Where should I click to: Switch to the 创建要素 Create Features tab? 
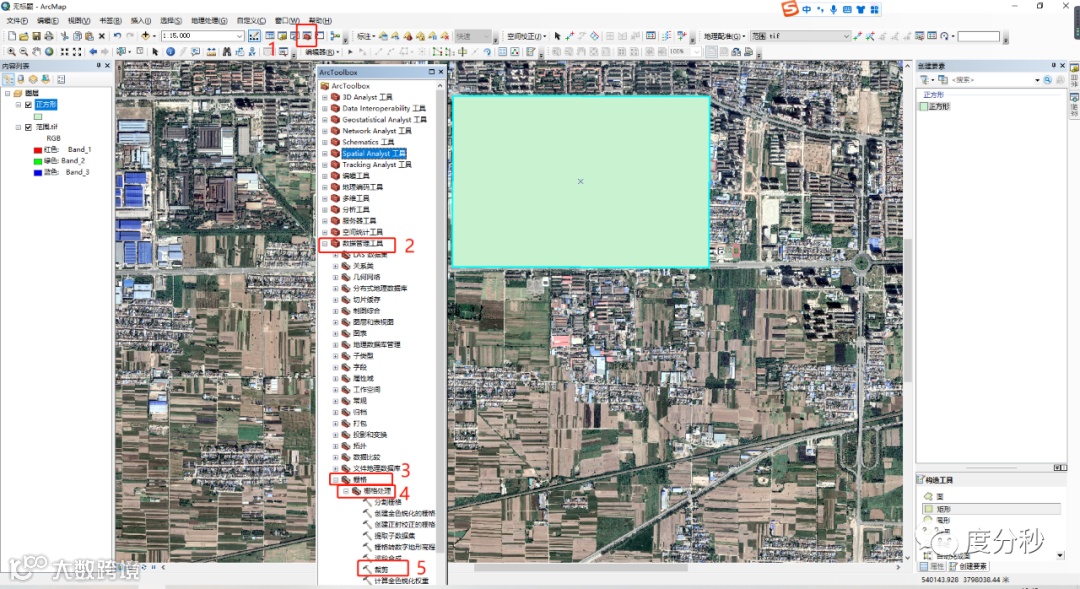tap(968, 566)
